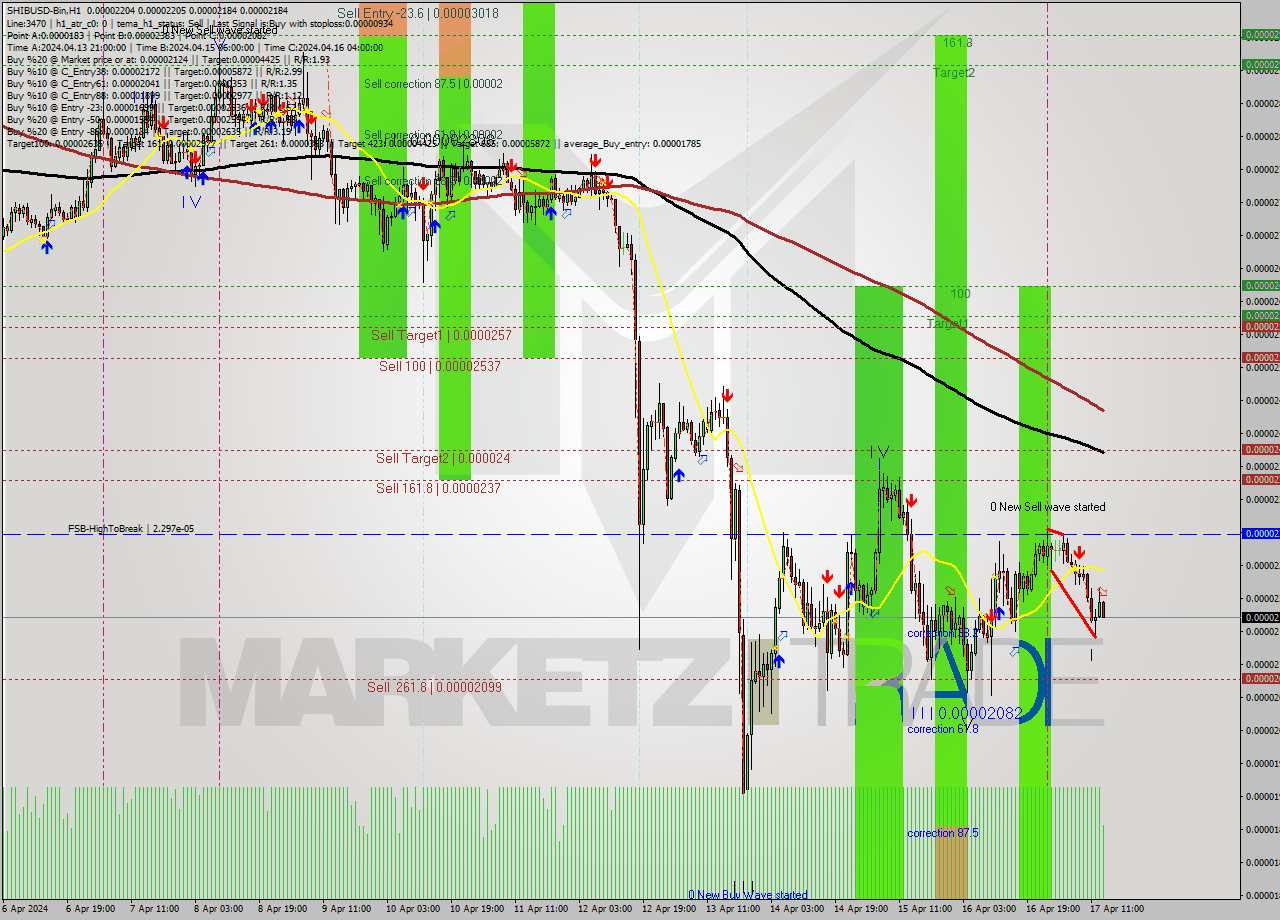The height and width of the screenshot is (920, 1280).
Task: Select the '161.8' Fibonacci label at top
Action: 957,42
